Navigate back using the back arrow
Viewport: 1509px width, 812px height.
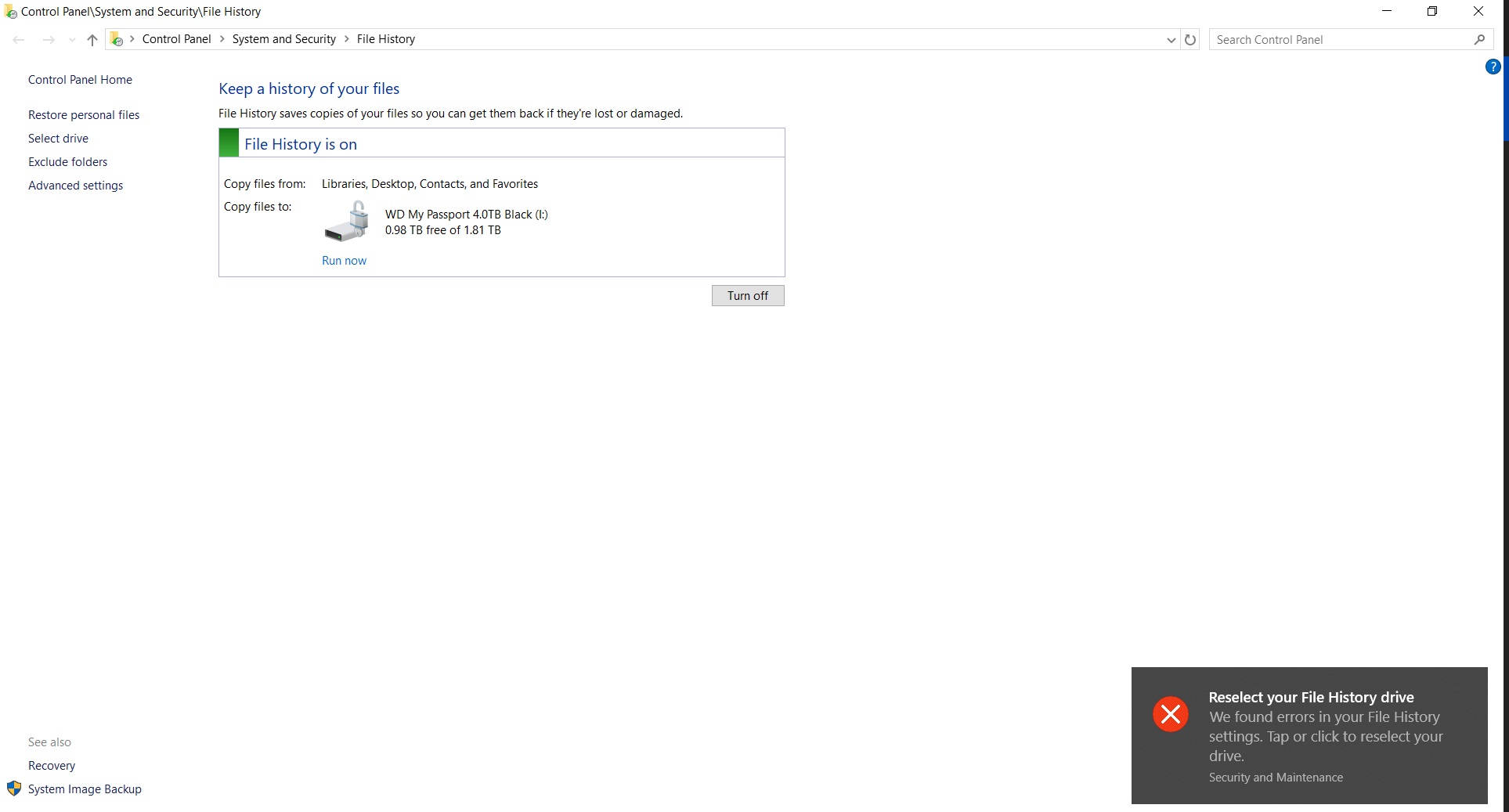[19, 39]
